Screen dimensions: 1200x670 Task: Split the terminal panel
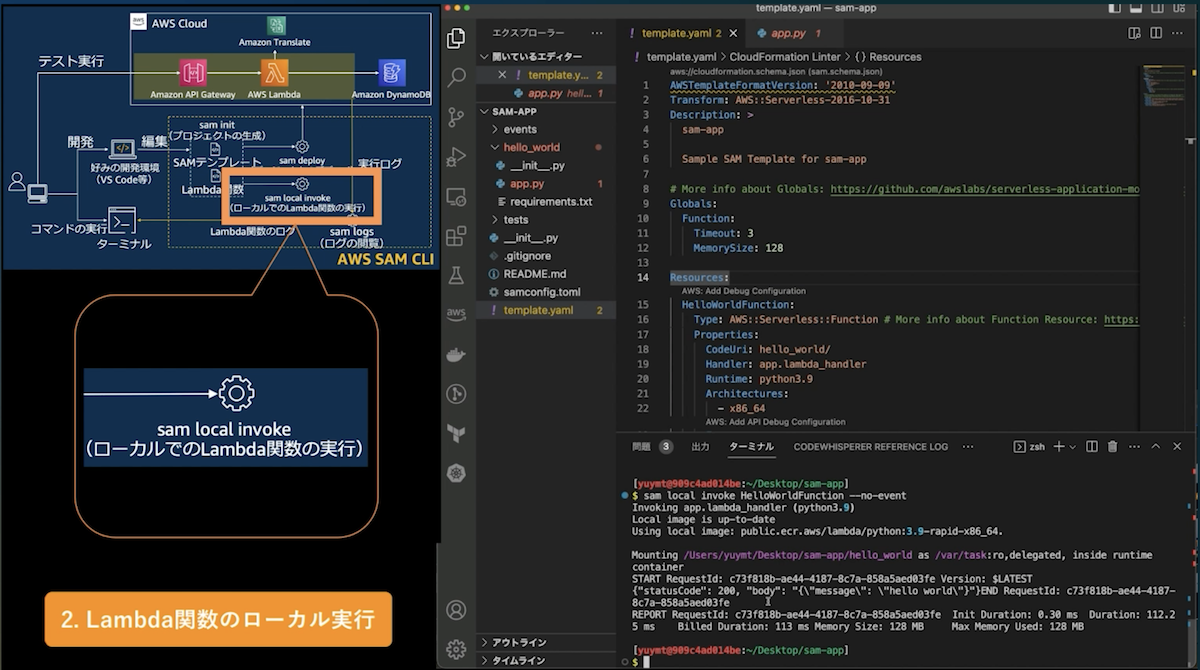1091,447
